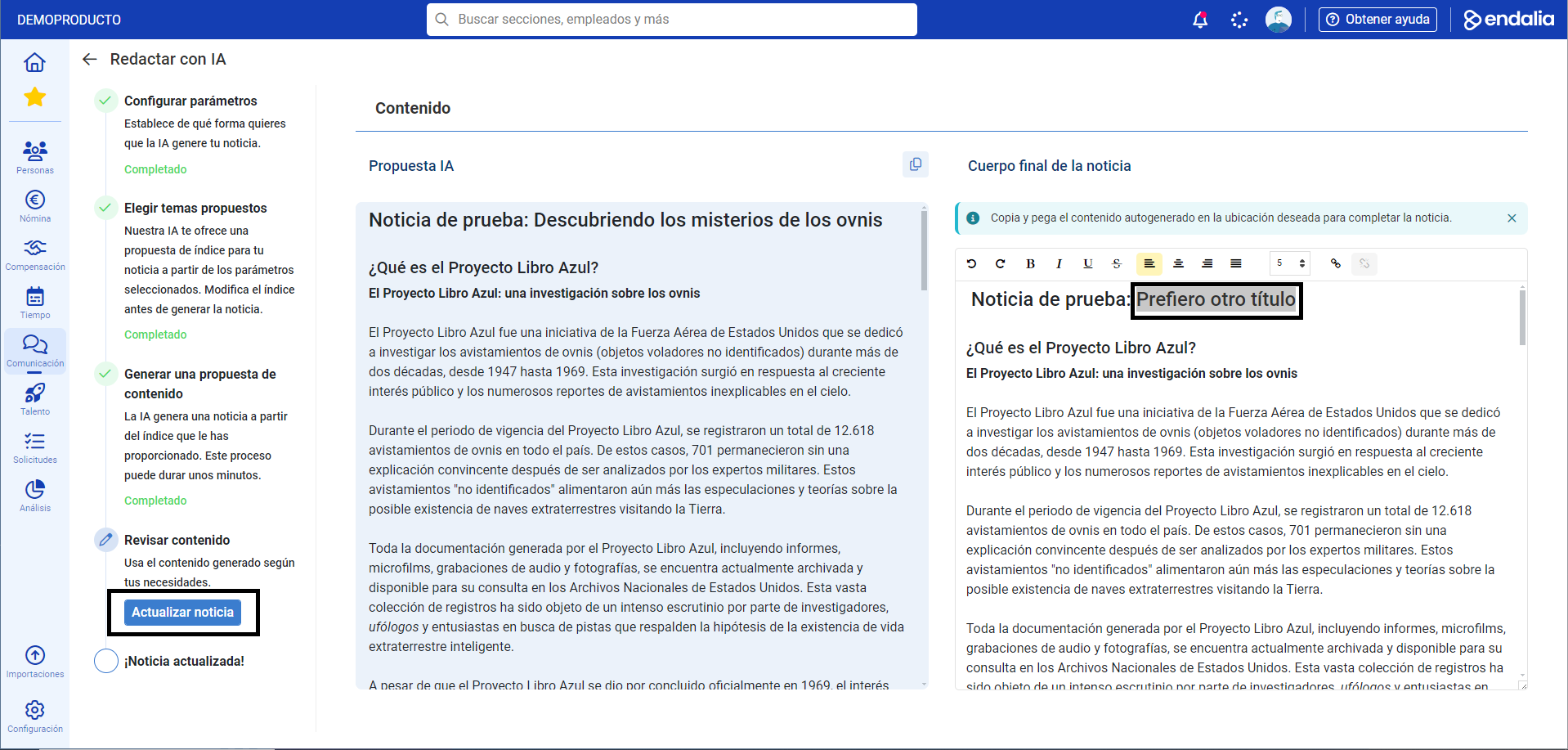Click the editor heading ¿Qué es el Proyecto Libro Azul?
This screenshot has width=1568, height=750.
point(1081,348)
